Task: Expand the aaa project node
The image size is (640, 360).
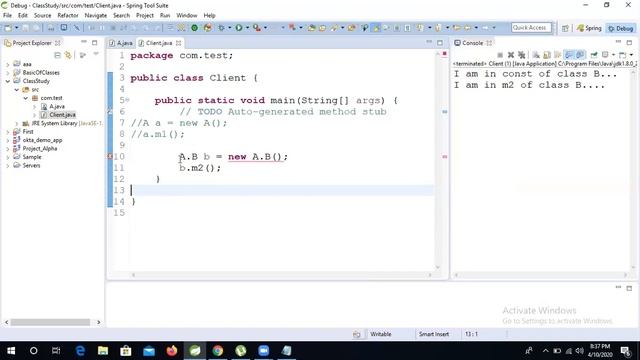Action: 7,64
